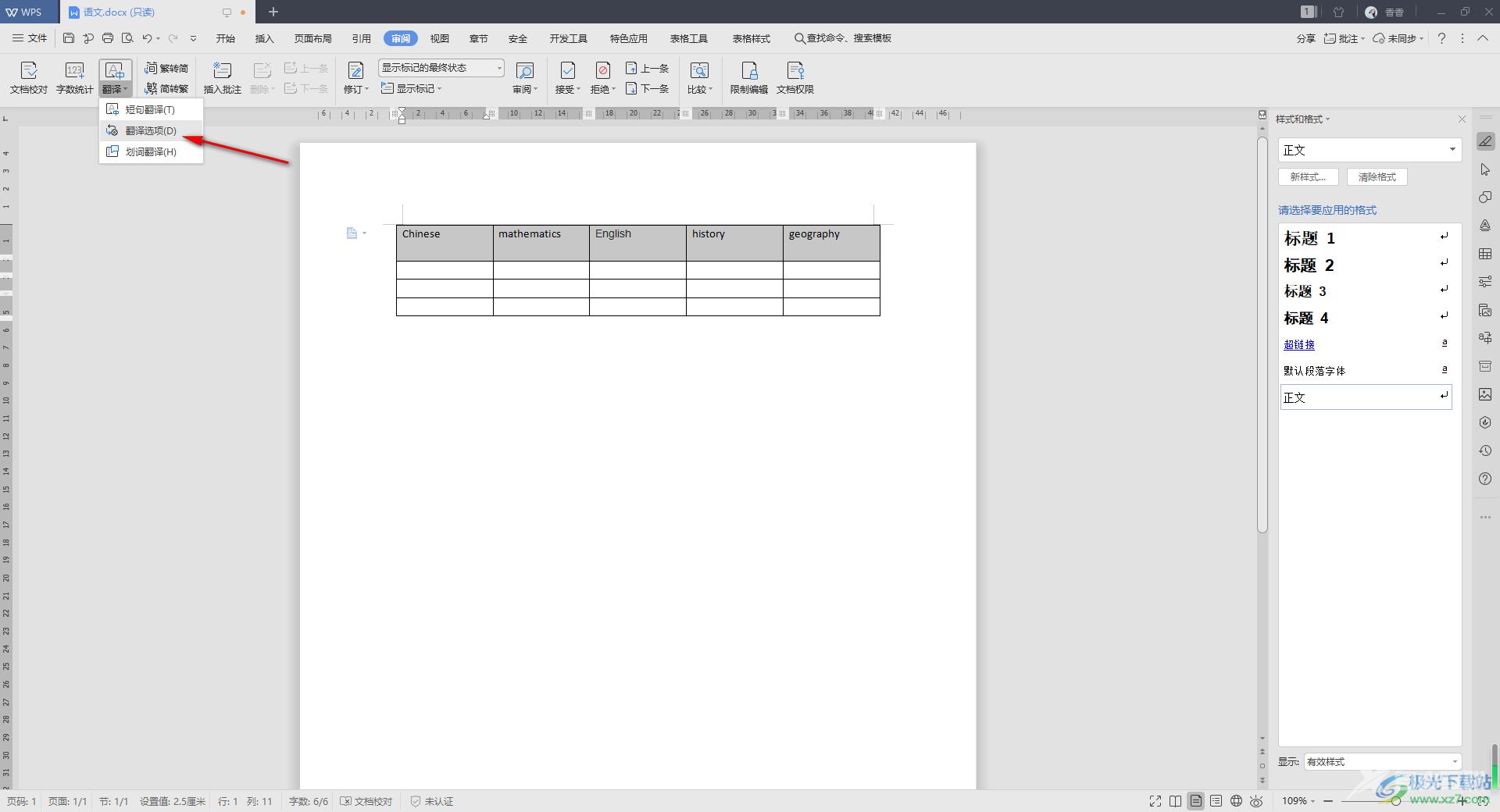Toggle eye protection mode in status bar

[x=1257, y=801]
